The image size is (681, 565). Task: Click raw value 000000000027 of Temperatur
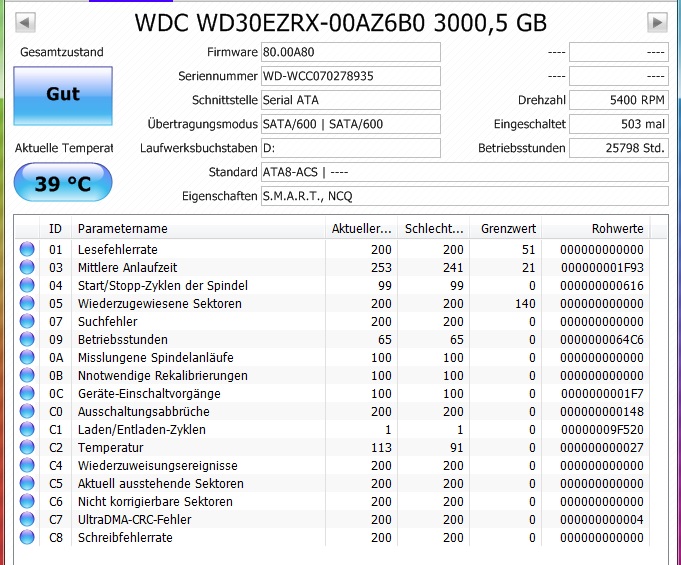(x=602, y=448)
